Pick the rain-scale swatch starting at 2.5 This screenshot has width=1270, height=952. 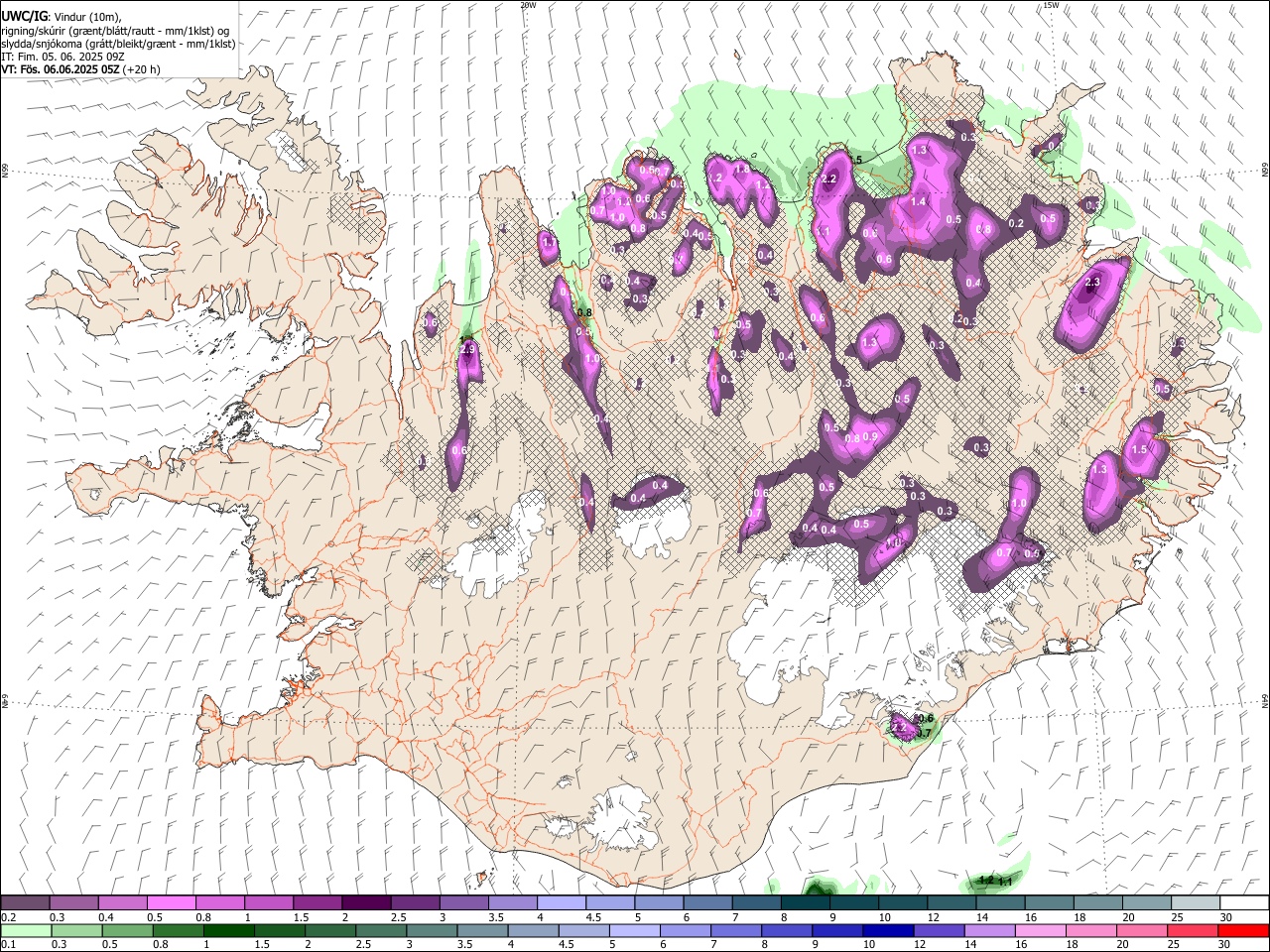click(x=380, y=931)
